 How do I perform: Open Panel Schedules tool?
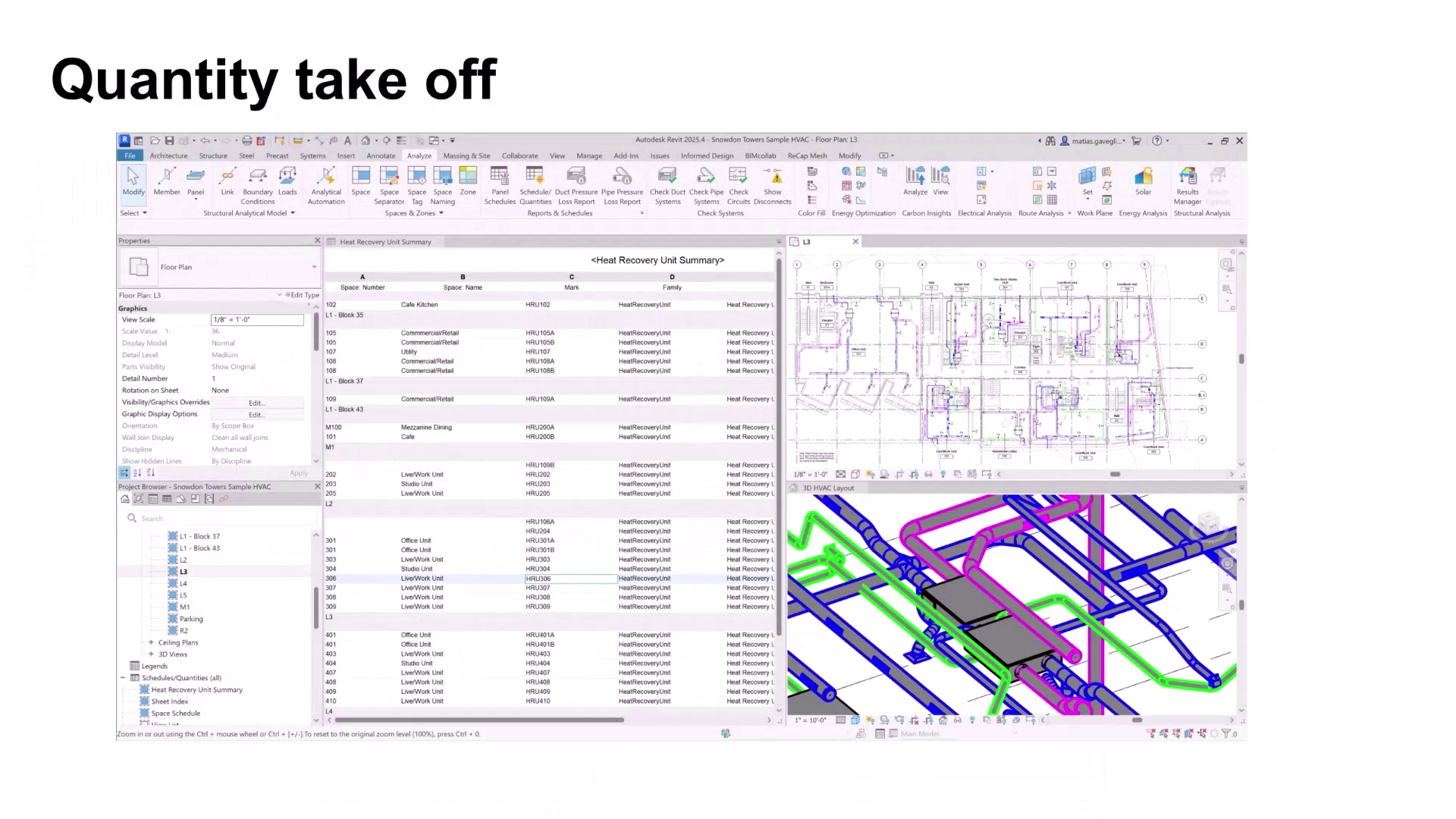[500, 184]
